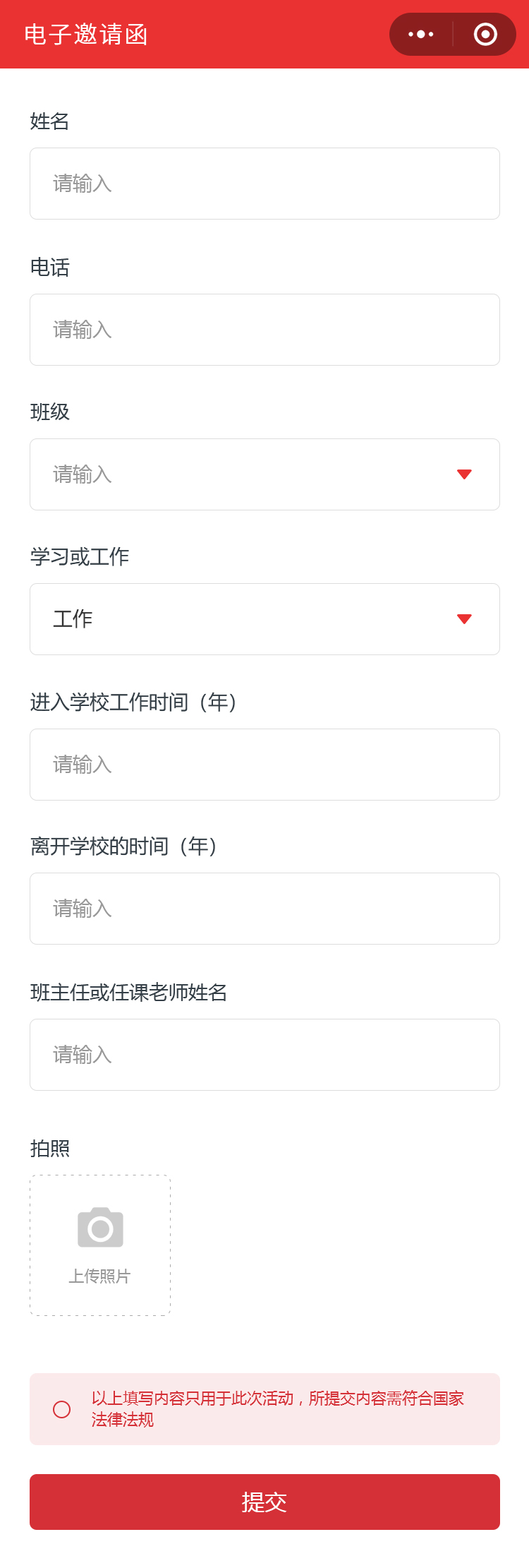Viewport: 529px width, 1568px height.
Task: Click the 离开学校的时间 input box
Action: point(264,909)
